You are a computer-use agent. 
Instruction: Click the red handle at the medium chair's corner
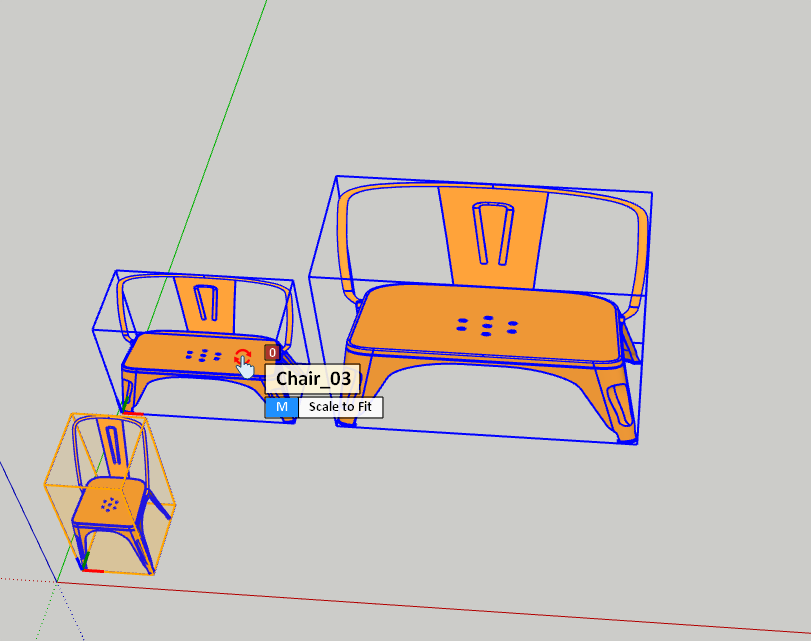[132, 413]
